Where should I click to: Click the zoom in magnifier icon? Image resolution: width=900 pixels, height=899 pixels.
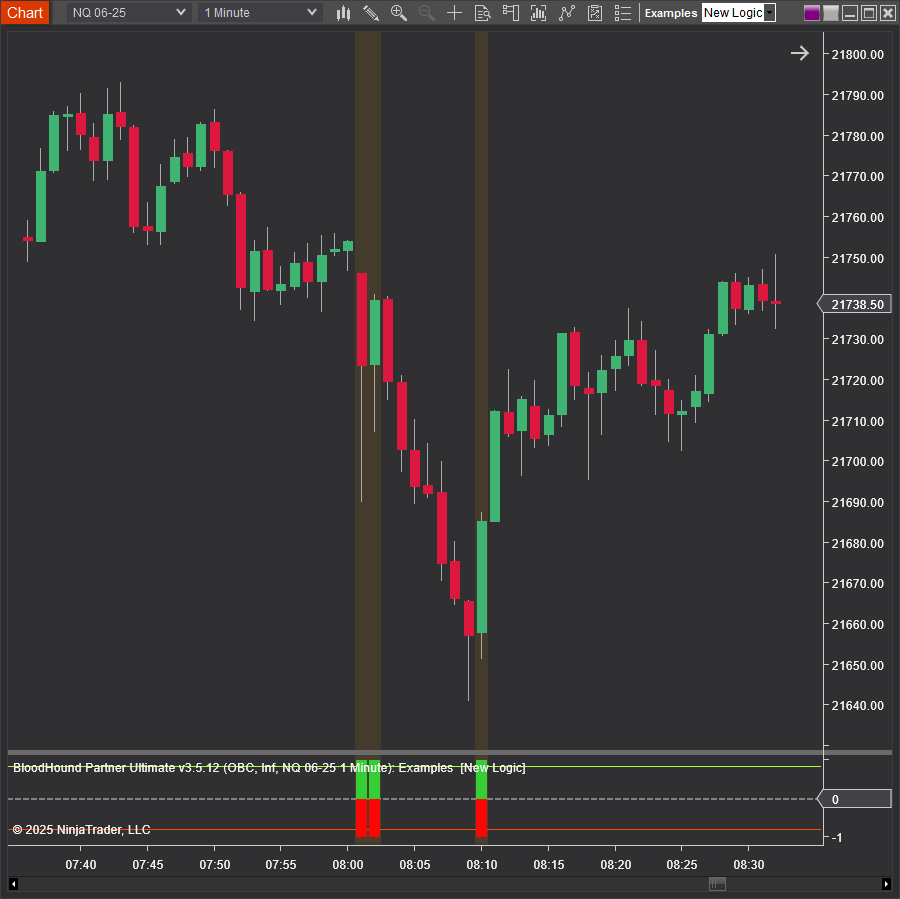click(x=398, y=13)
